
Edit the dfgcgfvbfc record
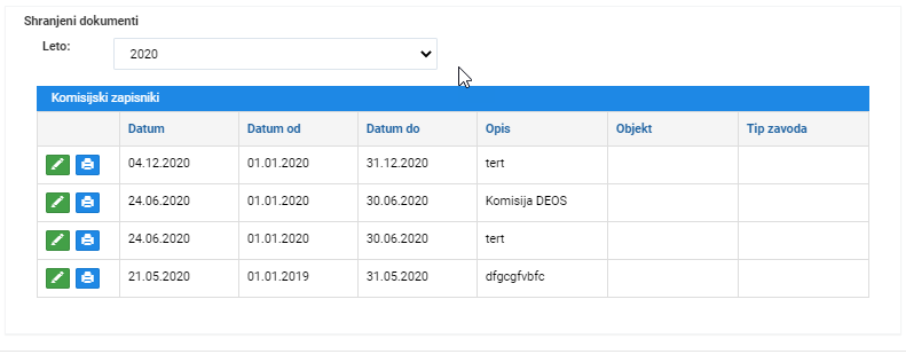tap(58, 279)
